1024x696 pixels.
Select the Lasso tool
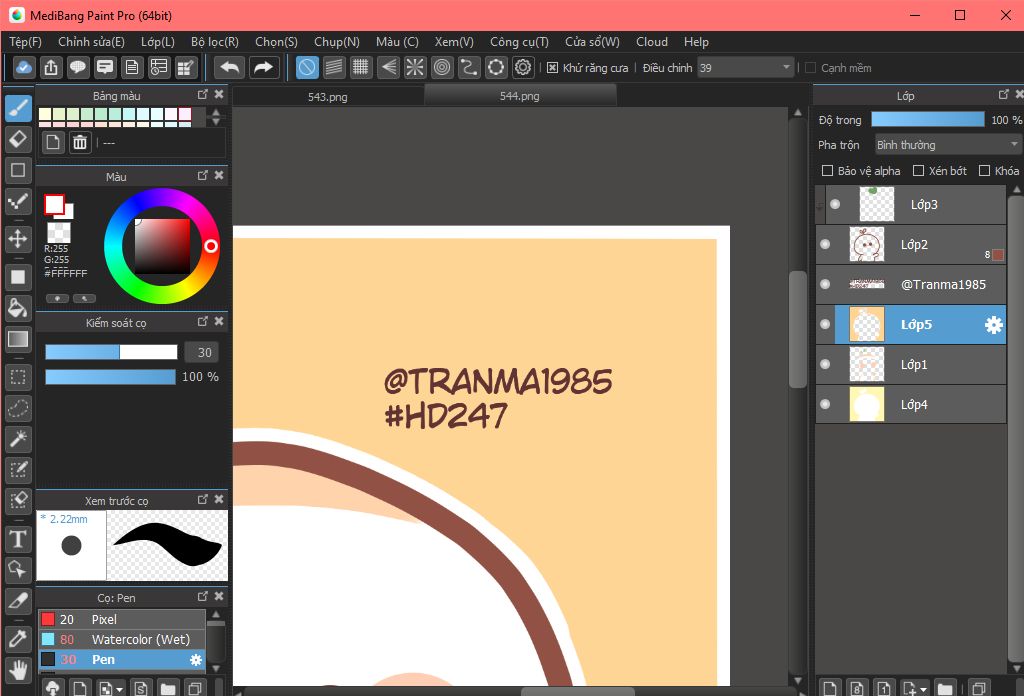pos(18,408)
